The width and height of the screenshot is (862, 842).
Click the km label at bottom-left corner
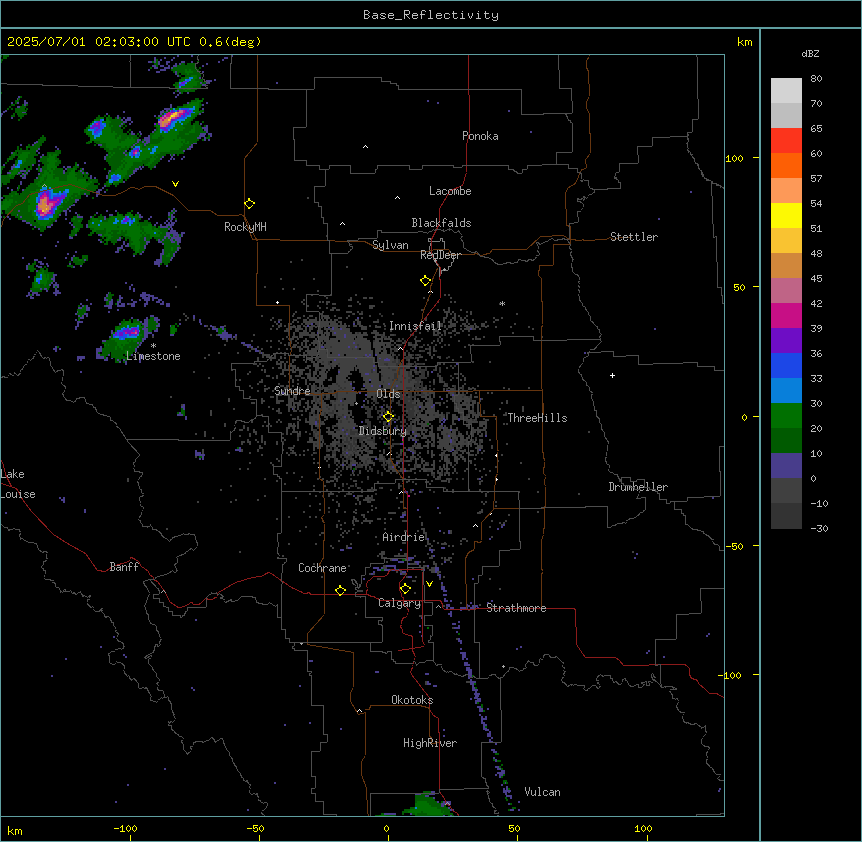tap(15, 830)
